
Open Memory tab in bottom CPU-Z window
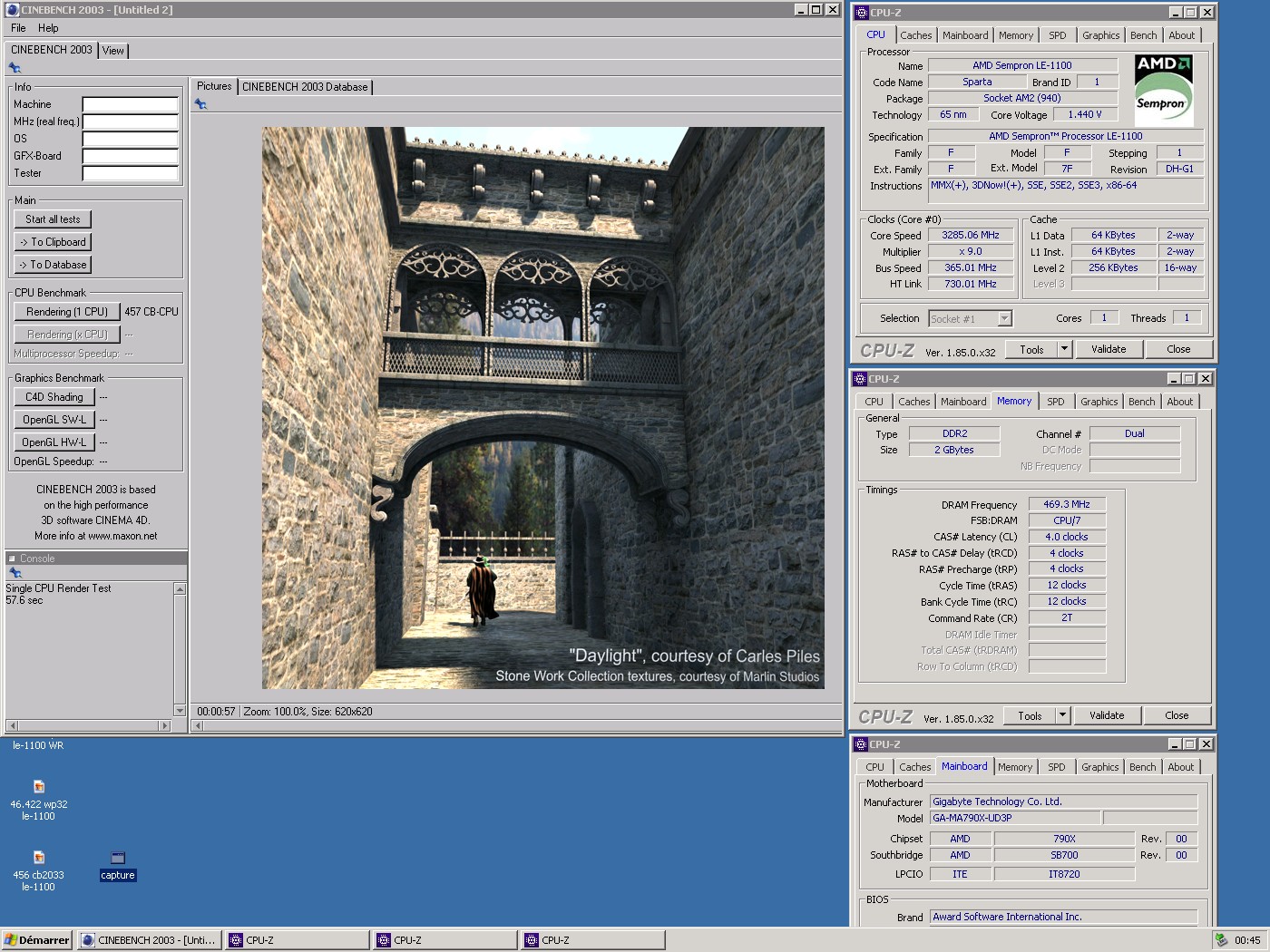click(1015, 767)
